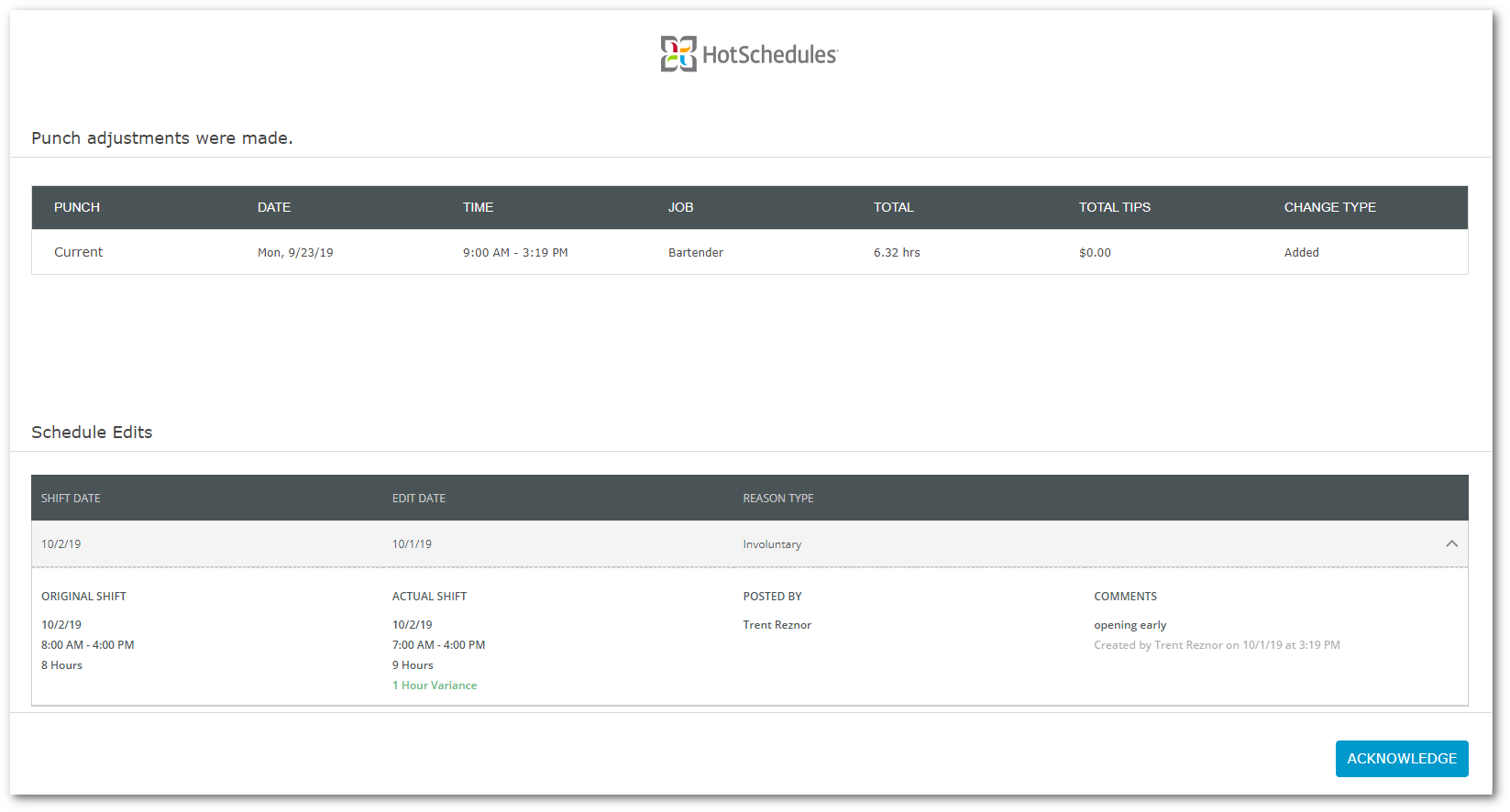This screenshot has width=1510, height=812.
Task: Collapse the 10/2/19 schedule edit row
Action: coord(1451,543)
